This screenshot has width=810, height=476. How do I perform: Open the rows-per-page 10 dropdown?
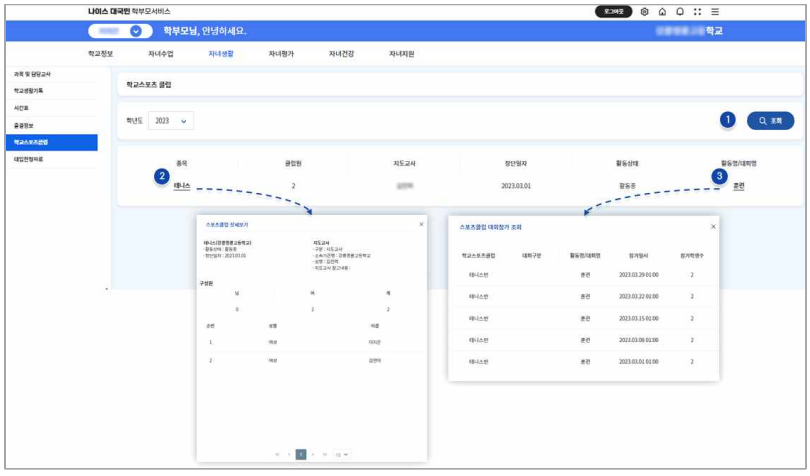pyautogui.click(x=341, y=454)
